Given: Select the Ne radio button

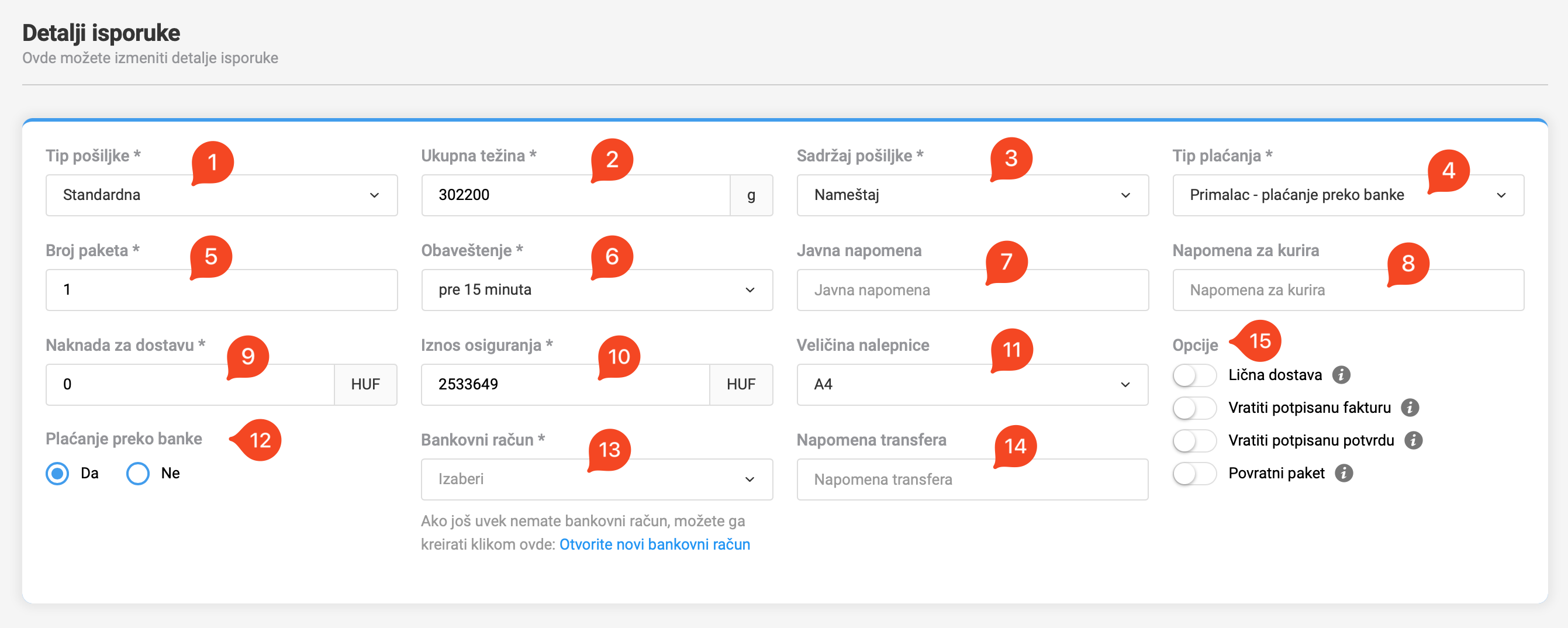Looking at the screenshot, I should (137, 474).
